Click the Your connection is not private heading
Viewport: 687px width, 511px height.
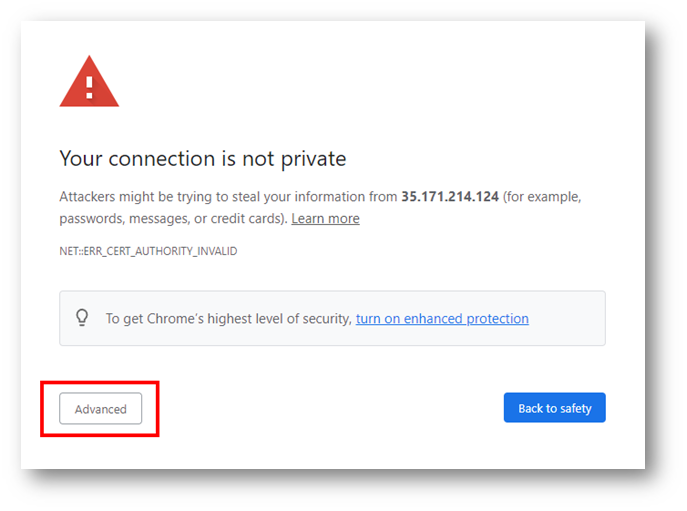(x=203, y=159)
